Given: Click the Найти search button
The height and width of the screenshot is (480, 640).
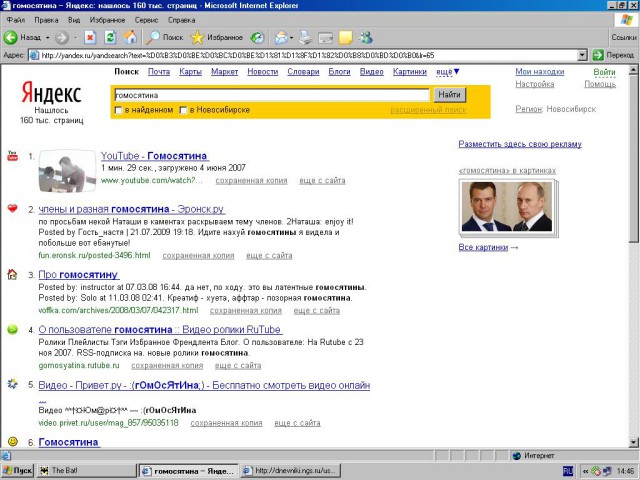Looking at the screenshot, I should [449, 95].
